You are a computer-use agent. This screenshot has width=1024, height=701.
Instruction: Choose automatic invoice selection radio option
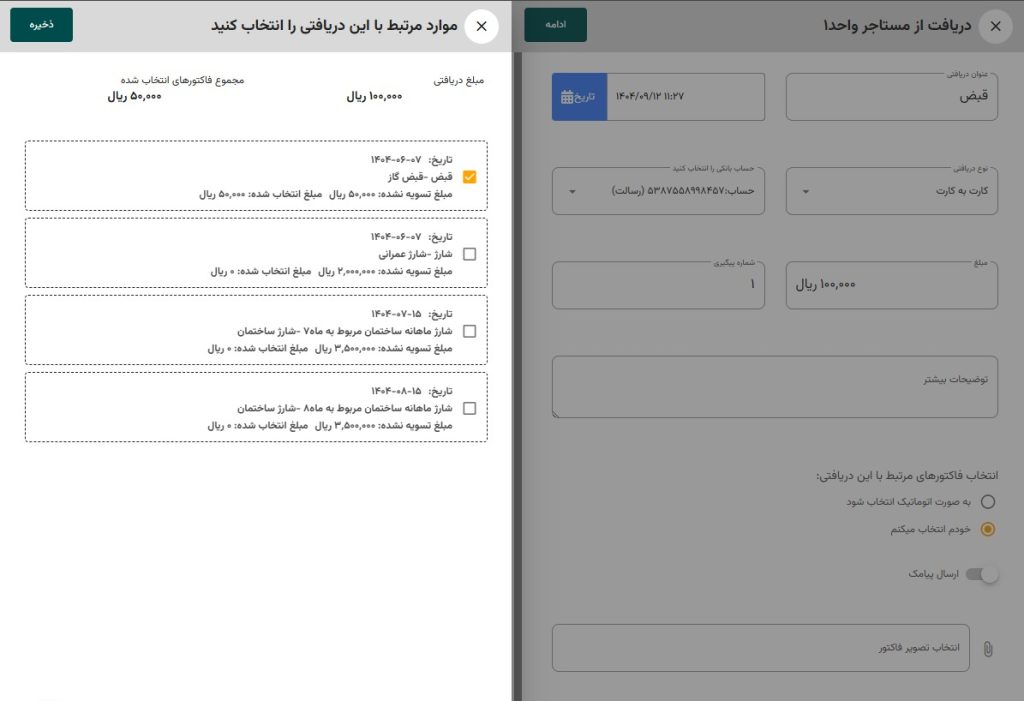[988, 502]
